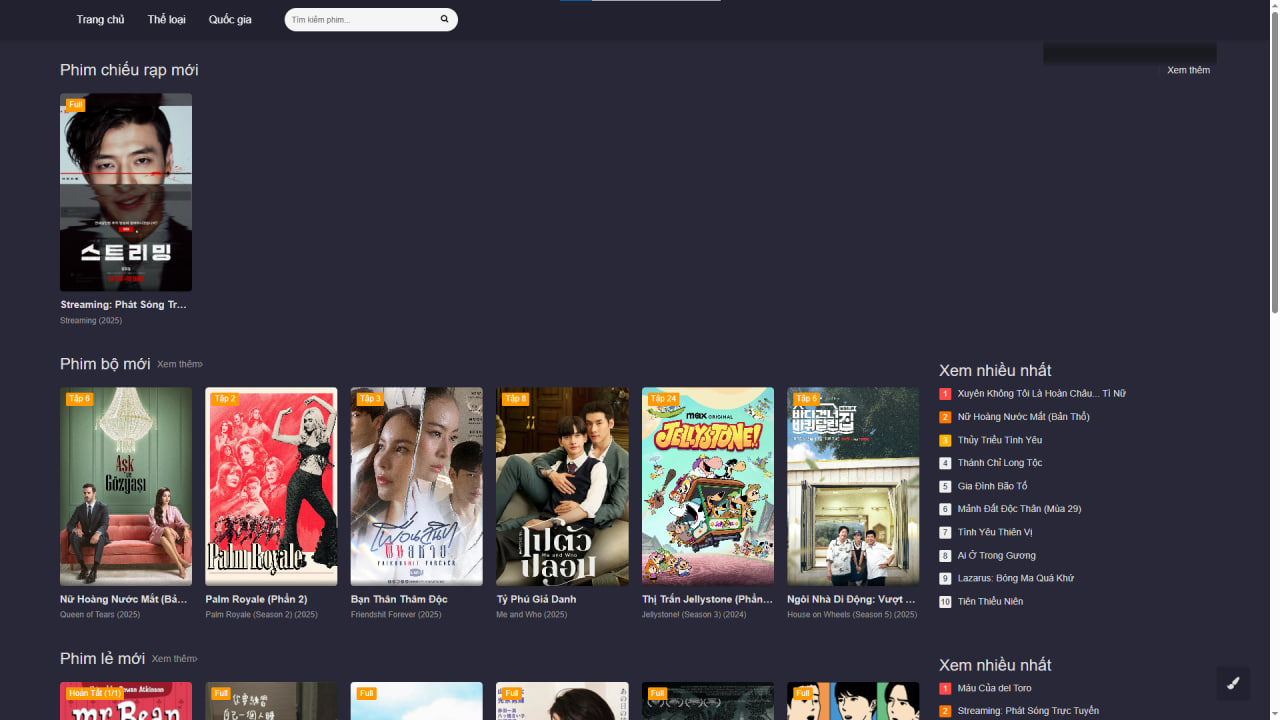Viewport: 1280px width, 720px height.
Task: Click Xem thêm for Phim chiếu rạp mới
Action: [1188, 70]
